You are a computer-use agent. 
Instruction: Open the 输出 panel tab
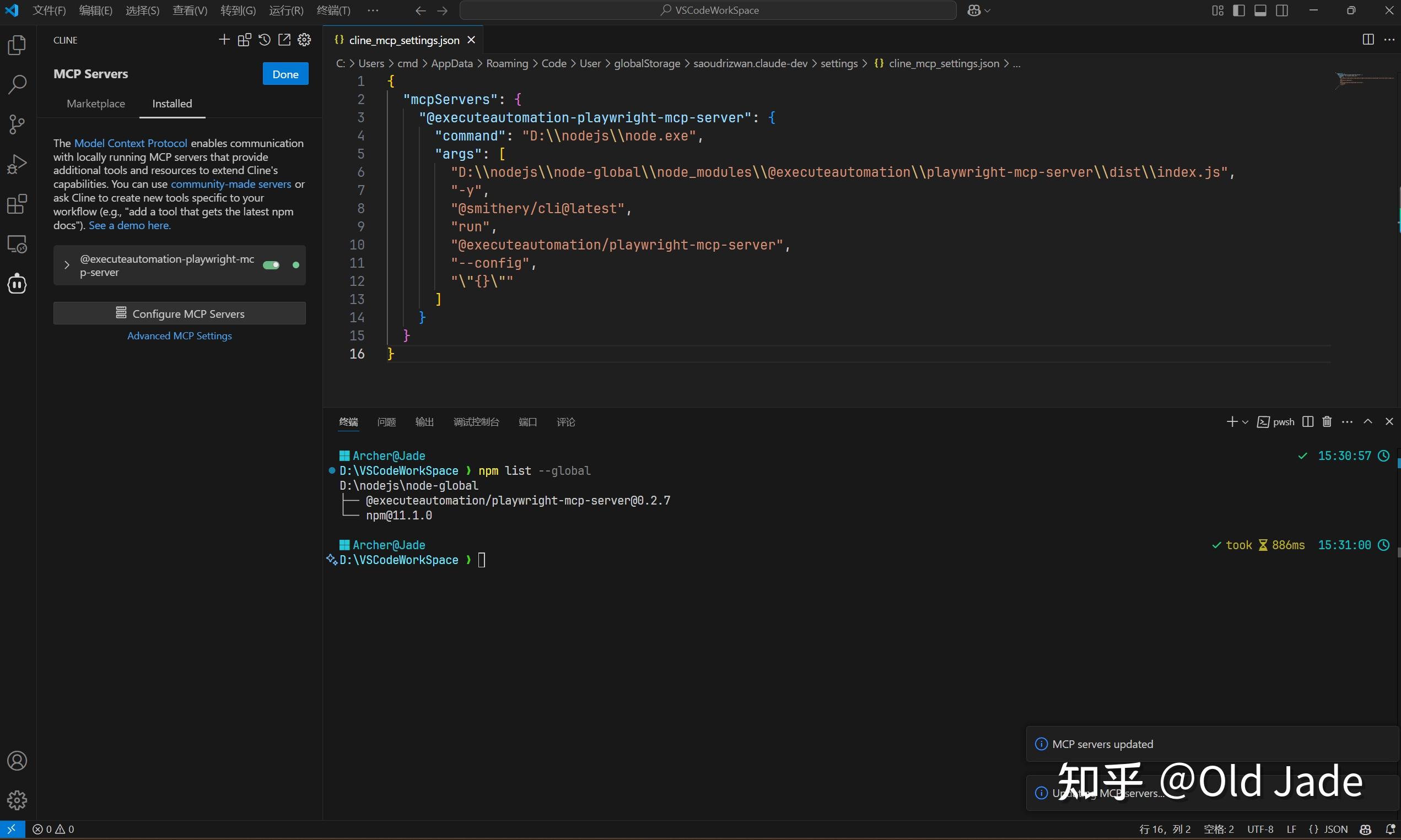pyautogui.click(x=424, y=422)
